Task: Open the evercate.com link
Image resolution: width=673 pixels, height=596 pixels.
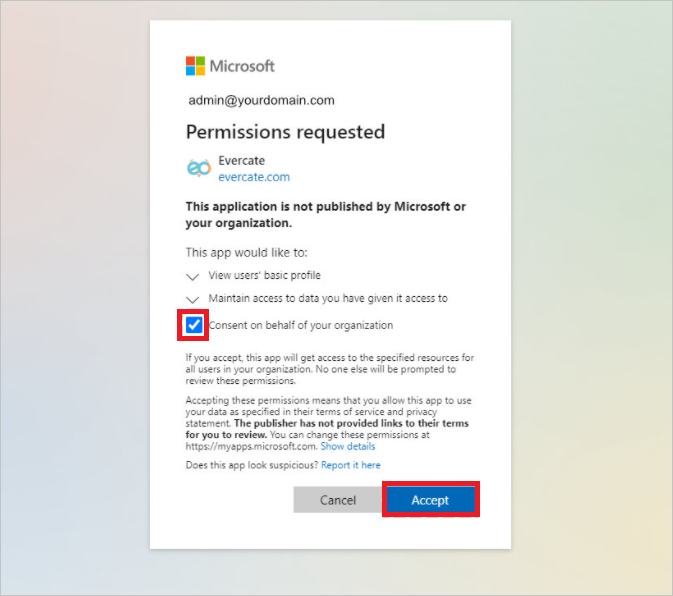Action: [254, 177]
